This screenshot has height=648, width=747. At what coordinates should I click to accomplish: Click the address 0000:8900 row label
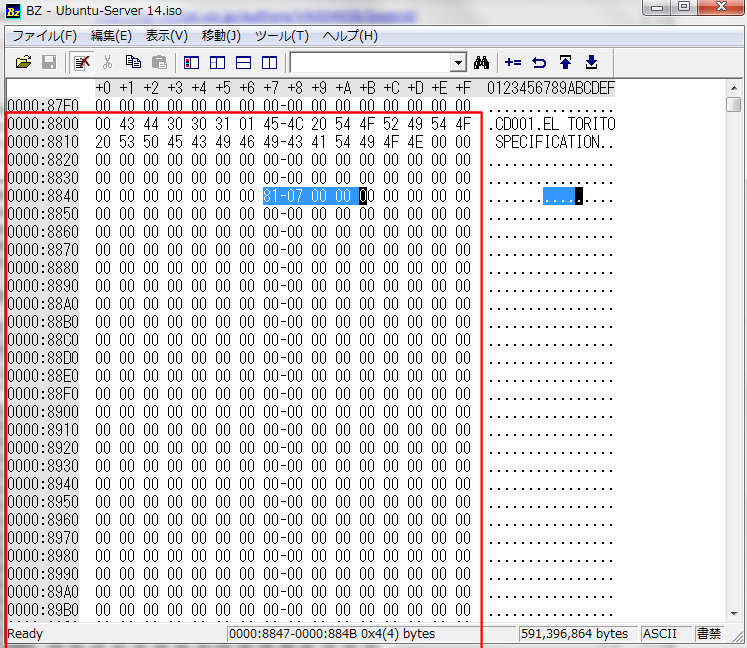point(43,412)
